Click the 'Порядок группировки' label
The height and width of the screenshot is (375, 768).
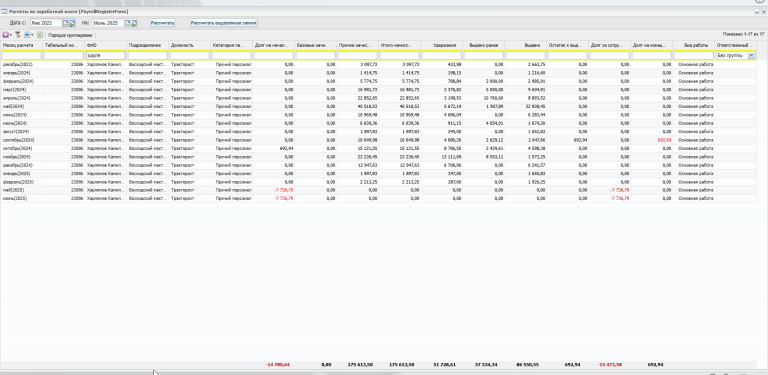tap(71, 35)
